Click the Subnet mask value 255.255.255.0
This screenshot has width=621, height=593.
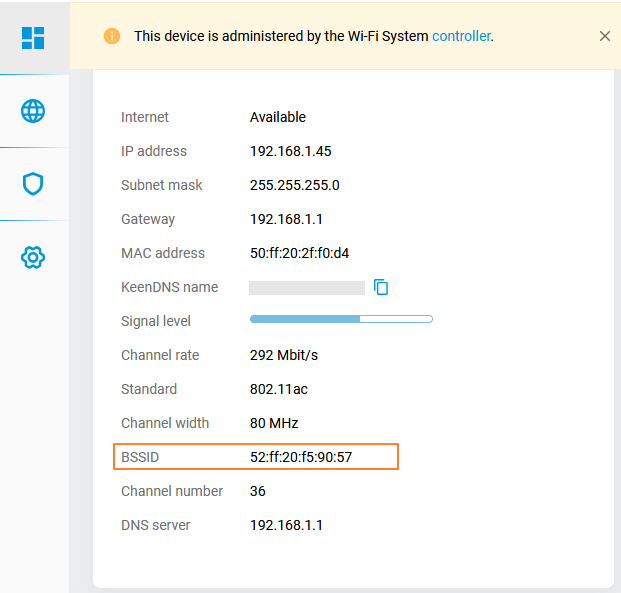(x=294, y=185)
